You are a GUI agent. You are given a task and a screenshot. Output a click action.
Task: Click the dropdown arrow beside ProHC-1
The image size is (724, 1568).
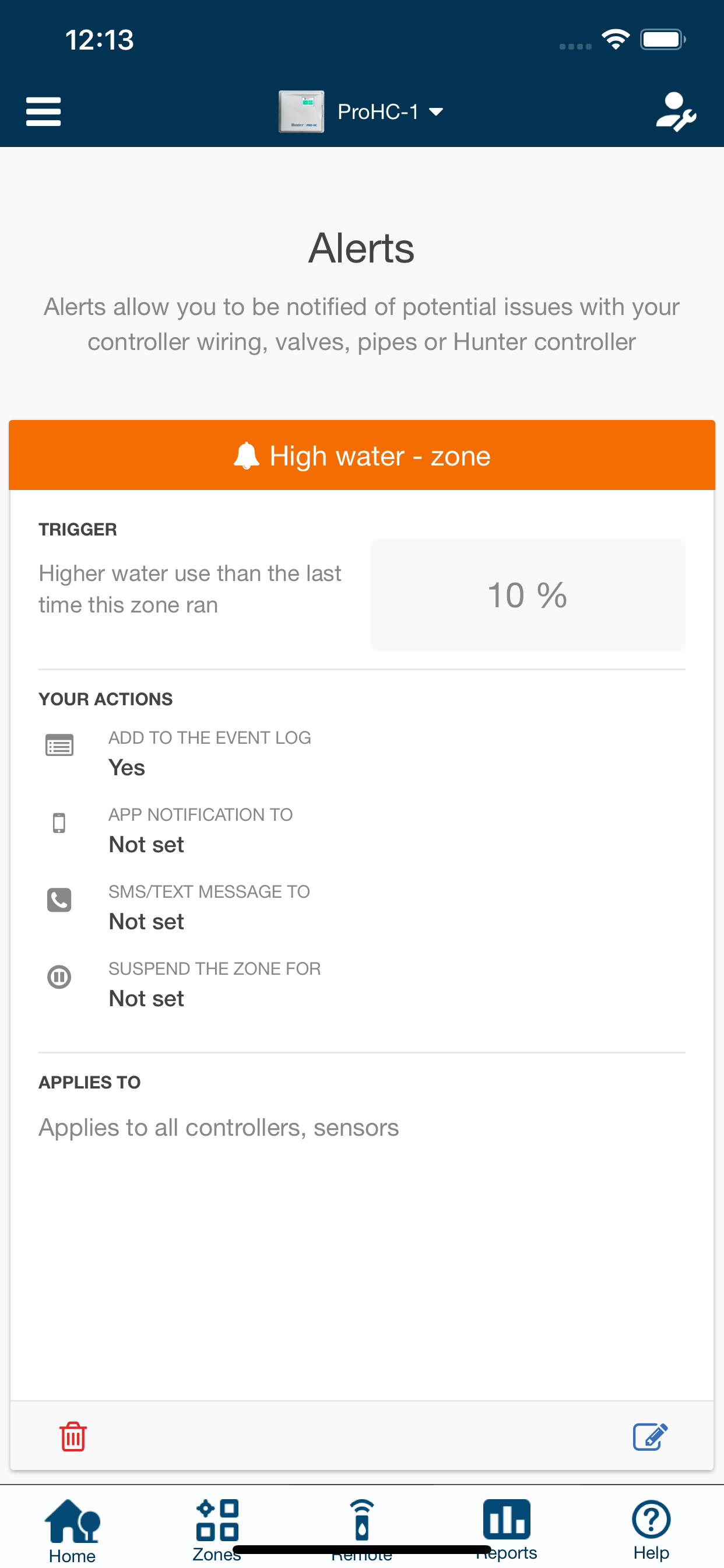[x=435, y=112]
